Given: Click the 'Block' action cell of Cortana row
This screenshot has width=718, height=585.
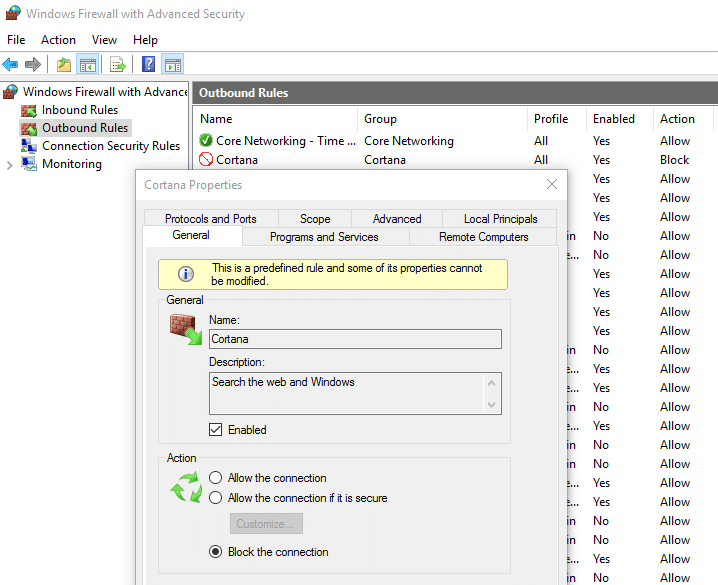Looking at the screenshot, I should click(674, 160).
